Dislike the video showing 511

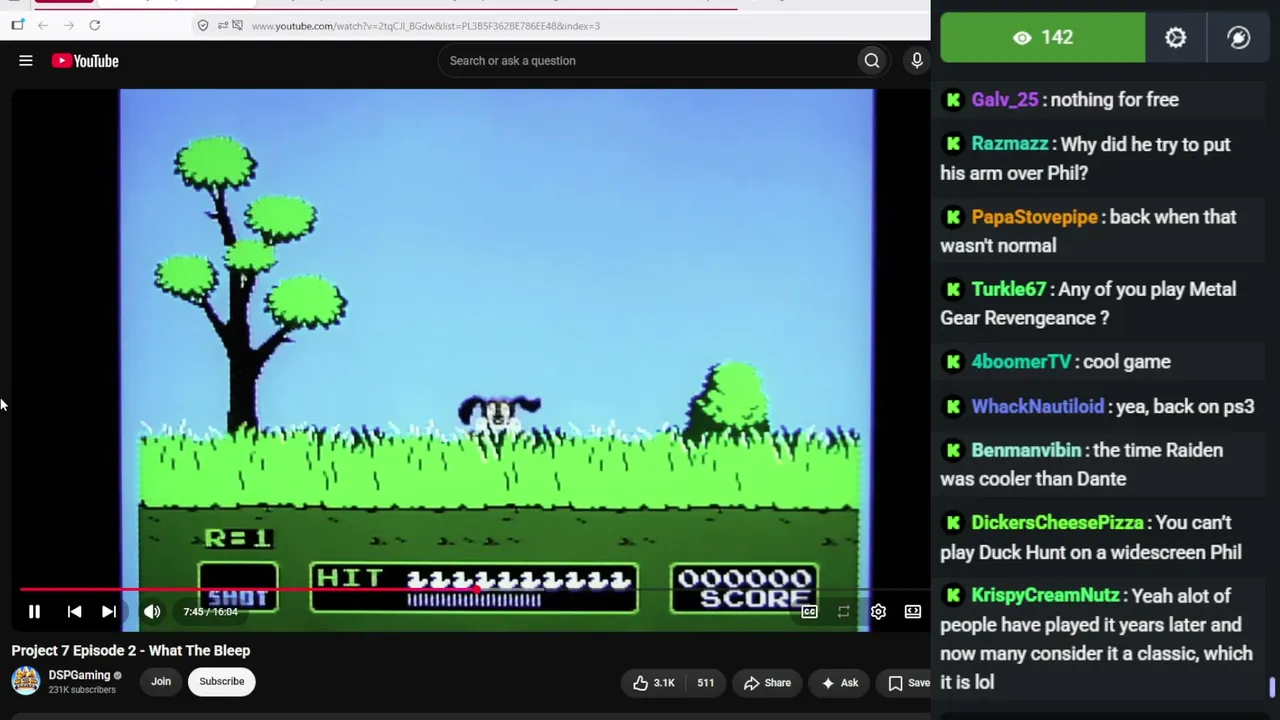pyautogui.click(x=705, y=683)
